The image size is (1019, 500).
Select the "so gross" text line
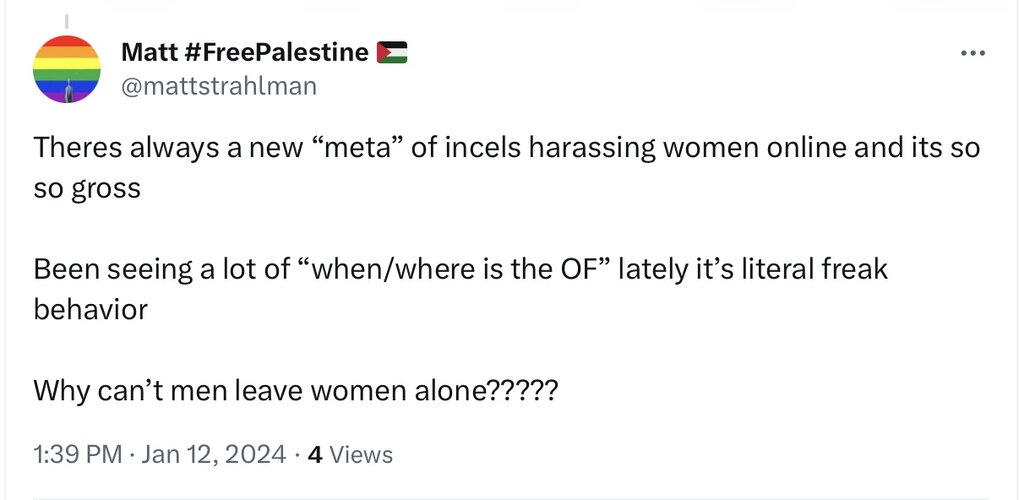(x=86, y=189)
